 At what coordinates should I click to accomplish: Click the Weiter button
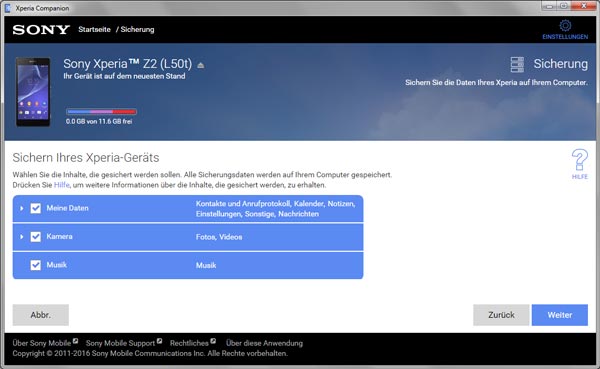click(560, 315)
